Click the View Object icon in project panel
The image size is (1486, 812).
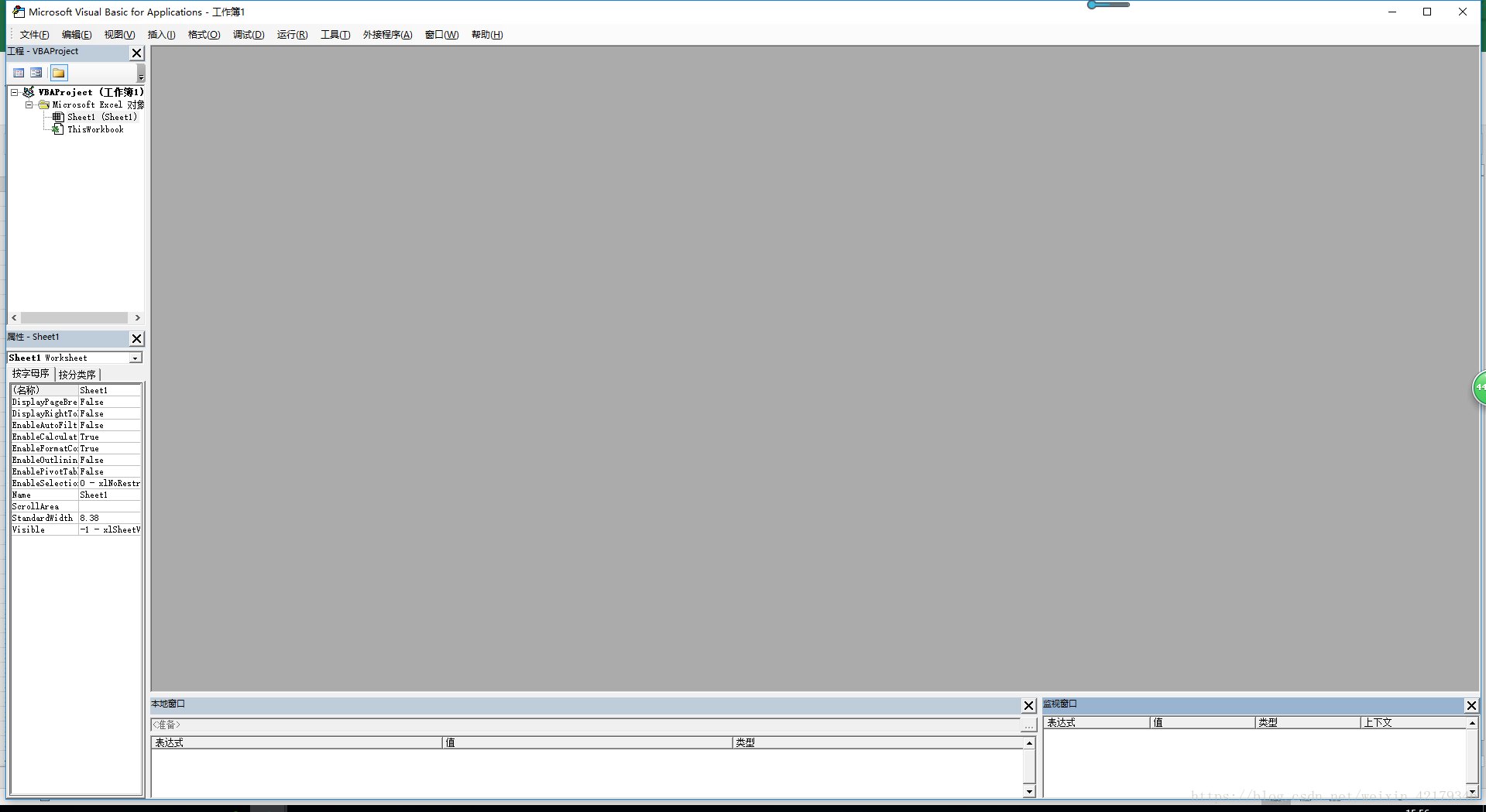click(x=36, y=73)
